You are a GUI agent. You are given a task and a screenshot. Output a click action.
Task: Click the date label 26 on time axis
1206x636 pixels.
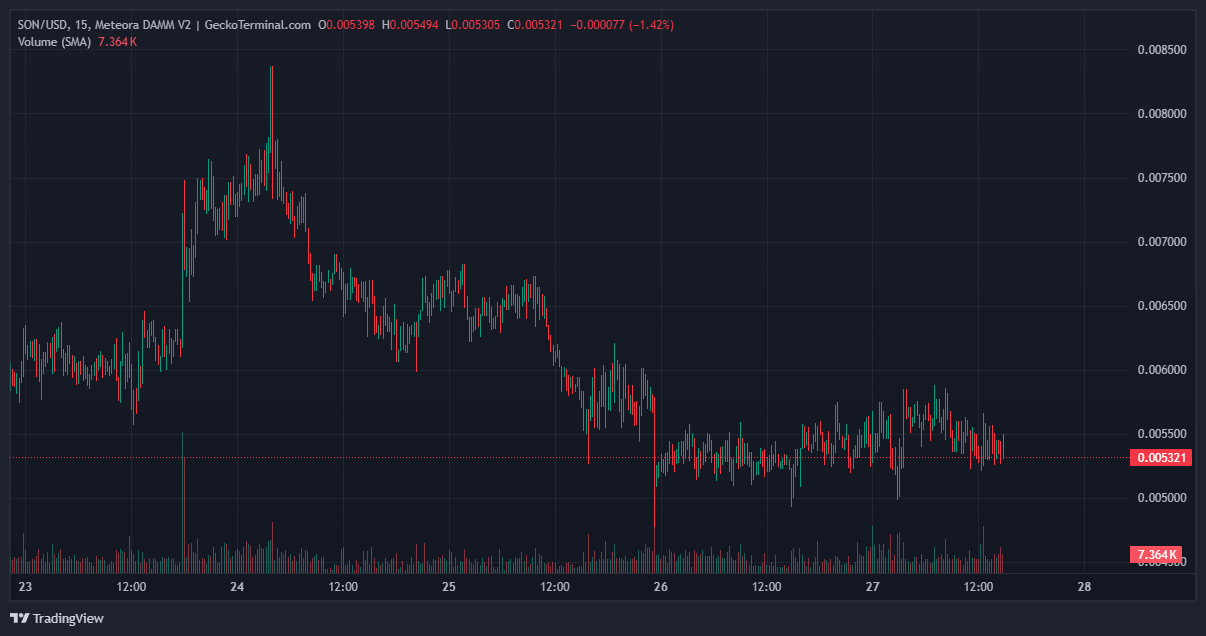click(661, 587)
